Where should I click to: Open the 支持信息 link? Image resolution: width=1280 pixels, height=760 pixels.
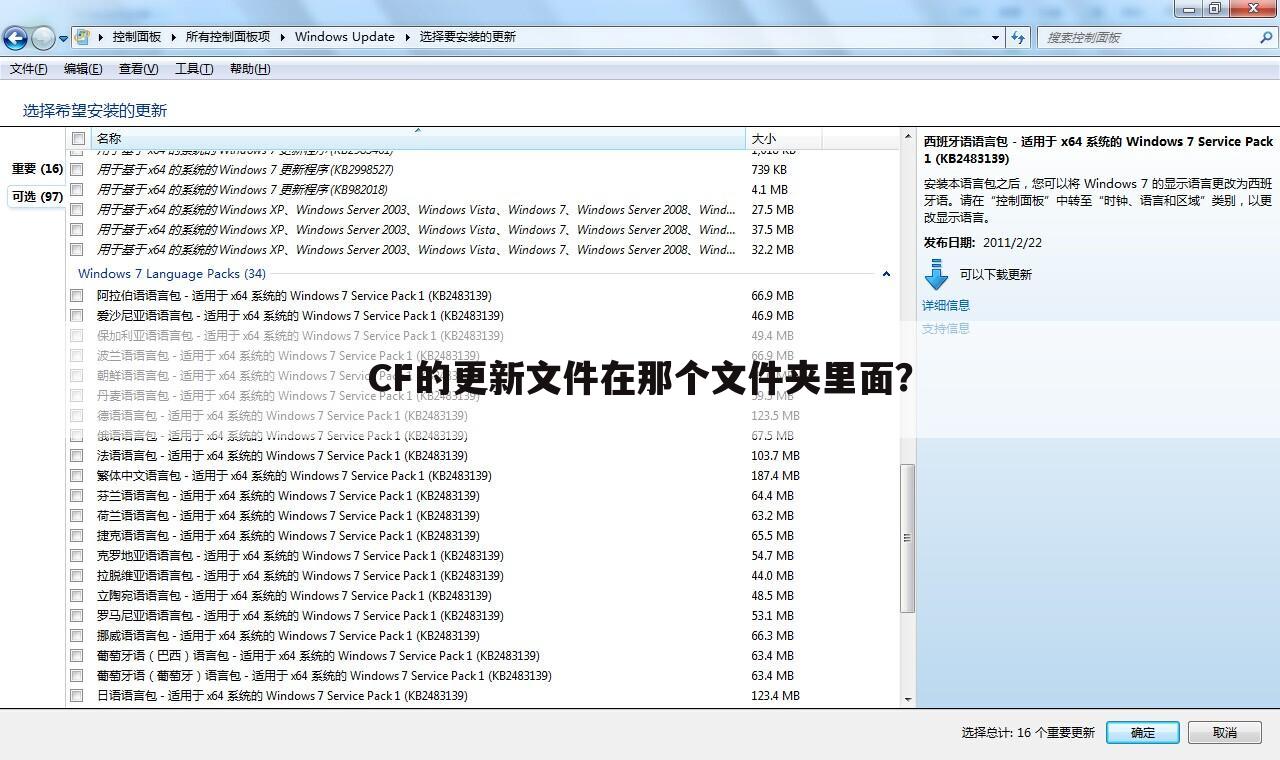pos(946,328)
